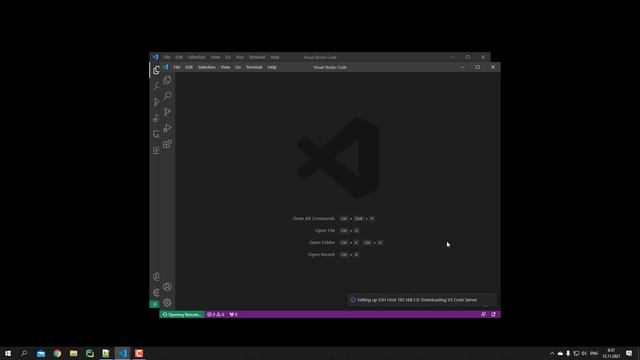The image size is (640, 360).
Task: Click green remote indicator of back window
Action: coord(154,304)
